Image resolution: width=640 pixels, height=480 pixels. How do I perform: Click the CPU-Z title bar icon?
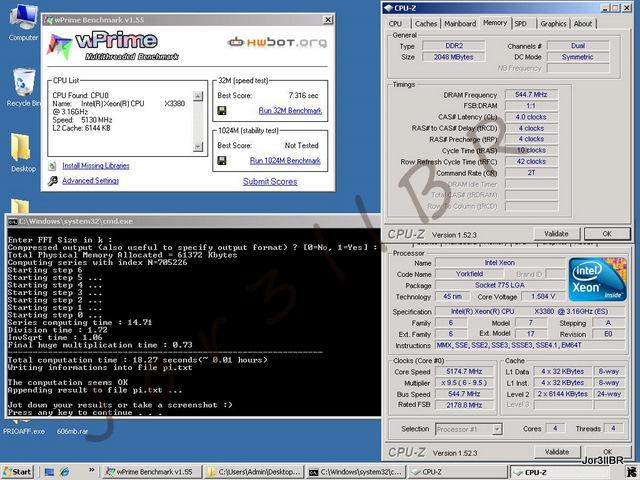pos(389,8)
